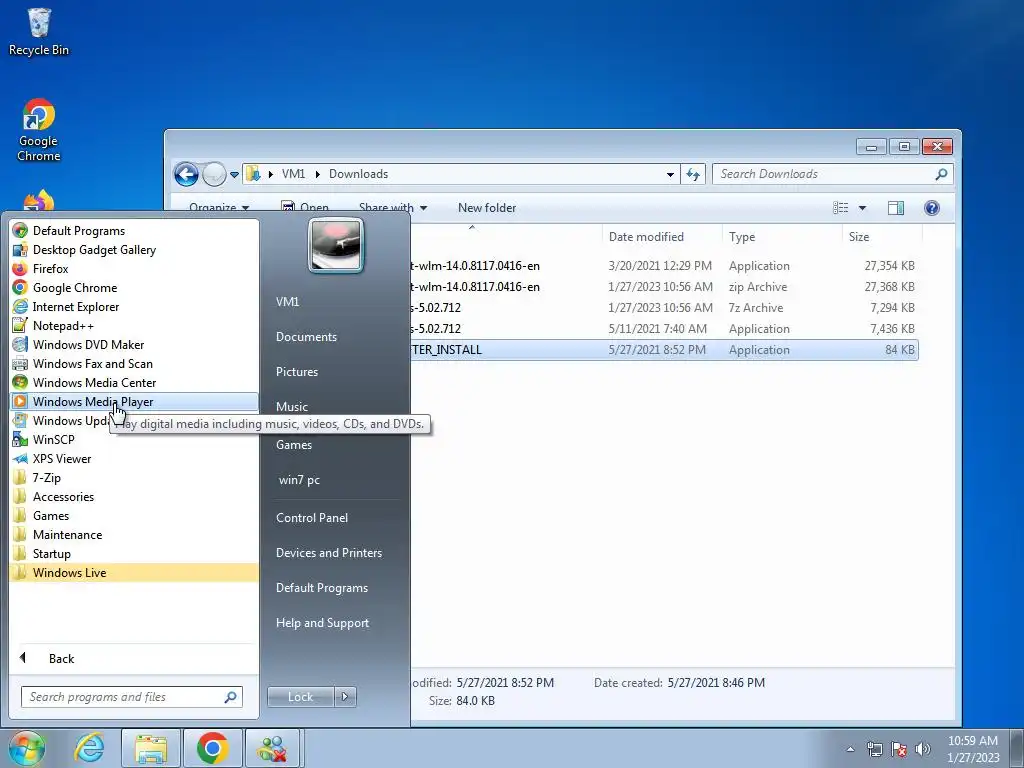The height and width of the screenshot is (768, 1024).
Task: Open Default Programs in right Start pane
Action: (321, 588)
